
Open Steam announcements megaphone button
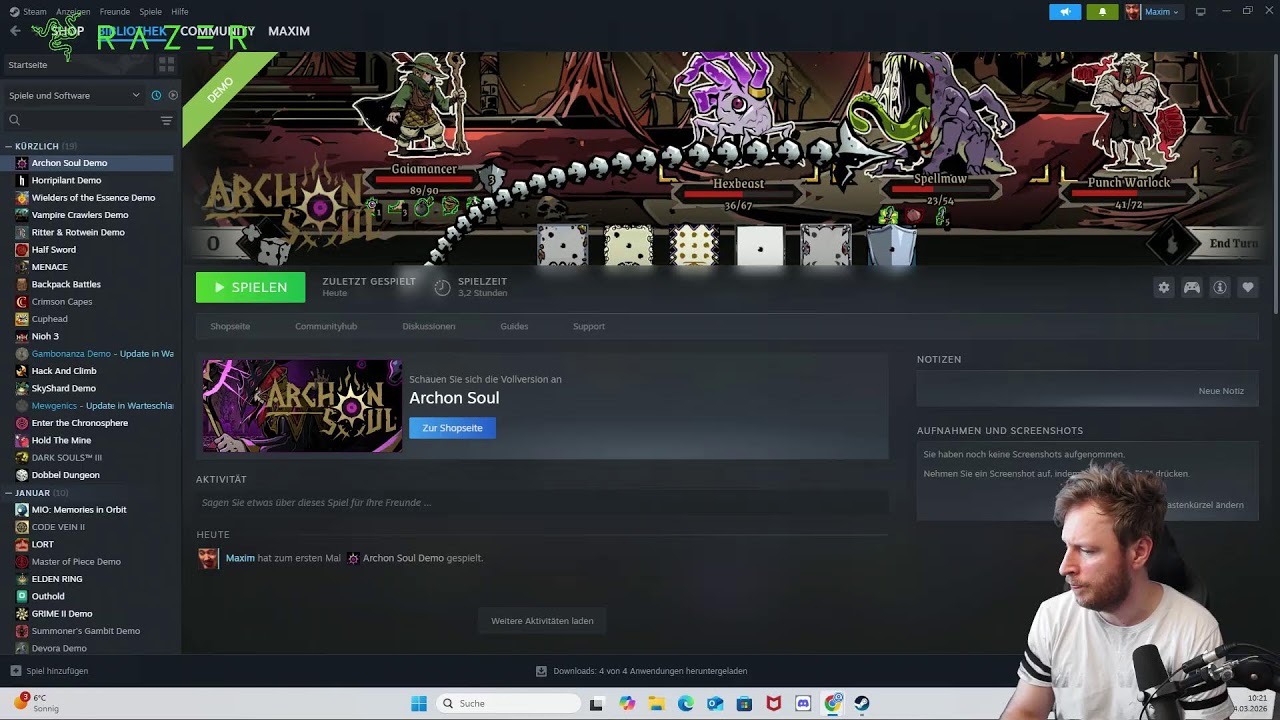1065,12
